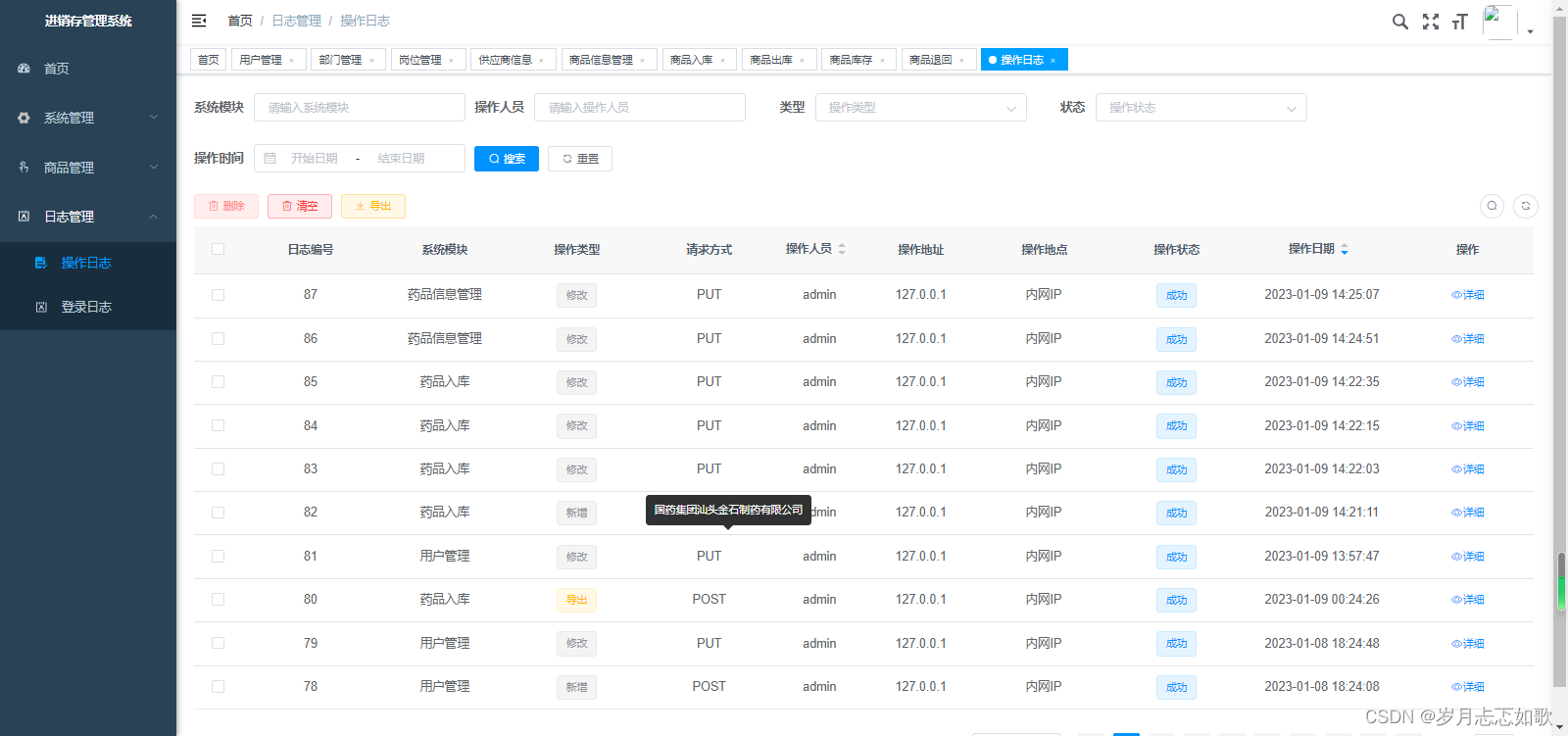Open the 类型 operation type dropdown
Image resolution: width=1568 pixels, height=736 pixels.
[920, 108]
